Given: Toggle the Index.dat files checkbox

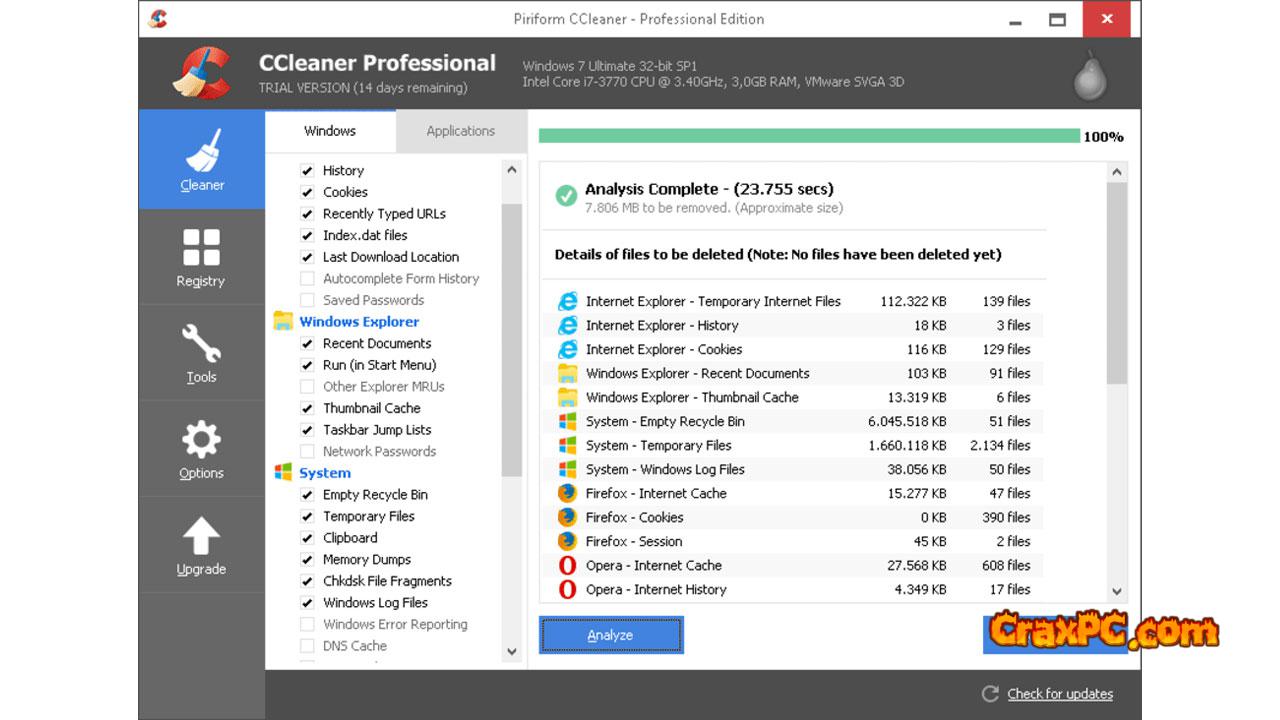Looking at the screenshot, I should [x=307, y=236].
